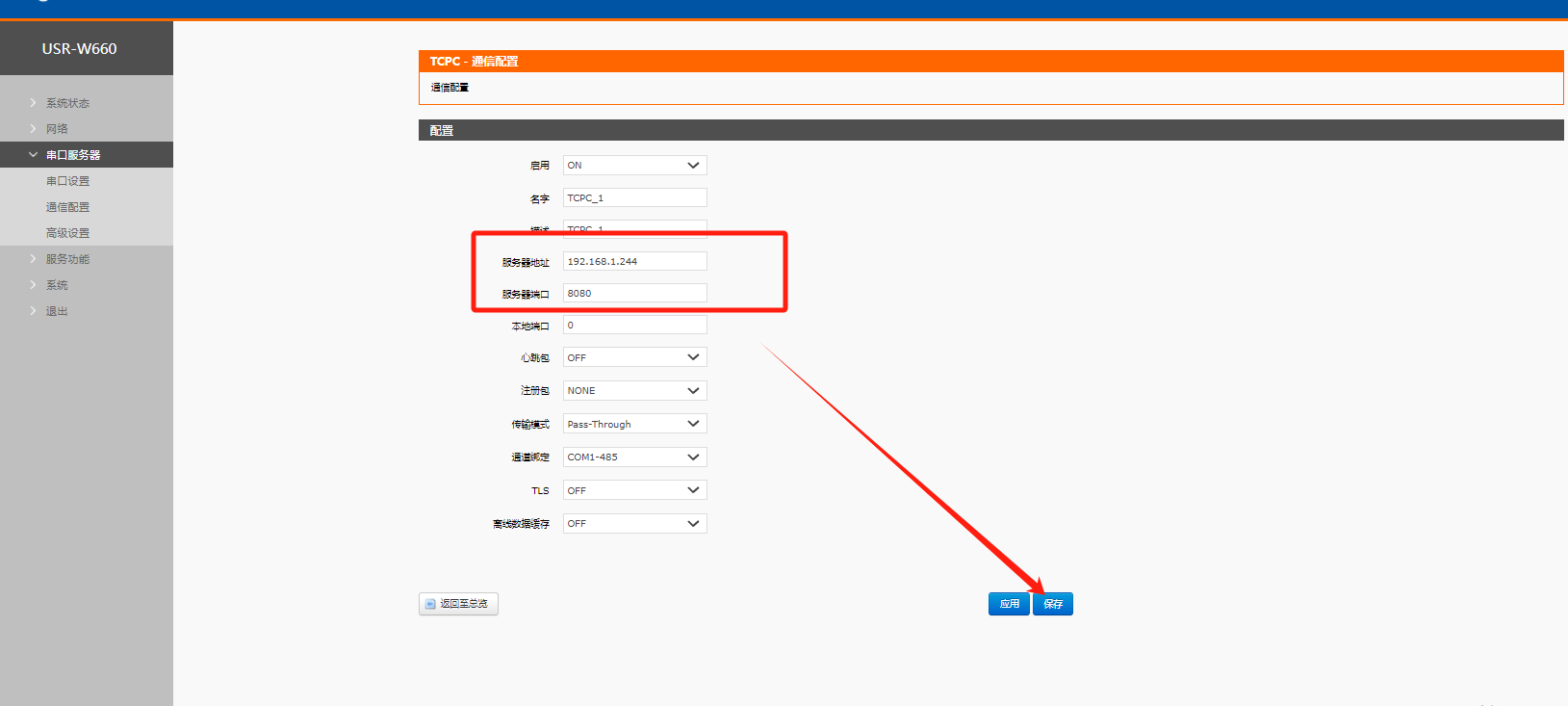Open the 通信配置 submenu item

point(67,207)
